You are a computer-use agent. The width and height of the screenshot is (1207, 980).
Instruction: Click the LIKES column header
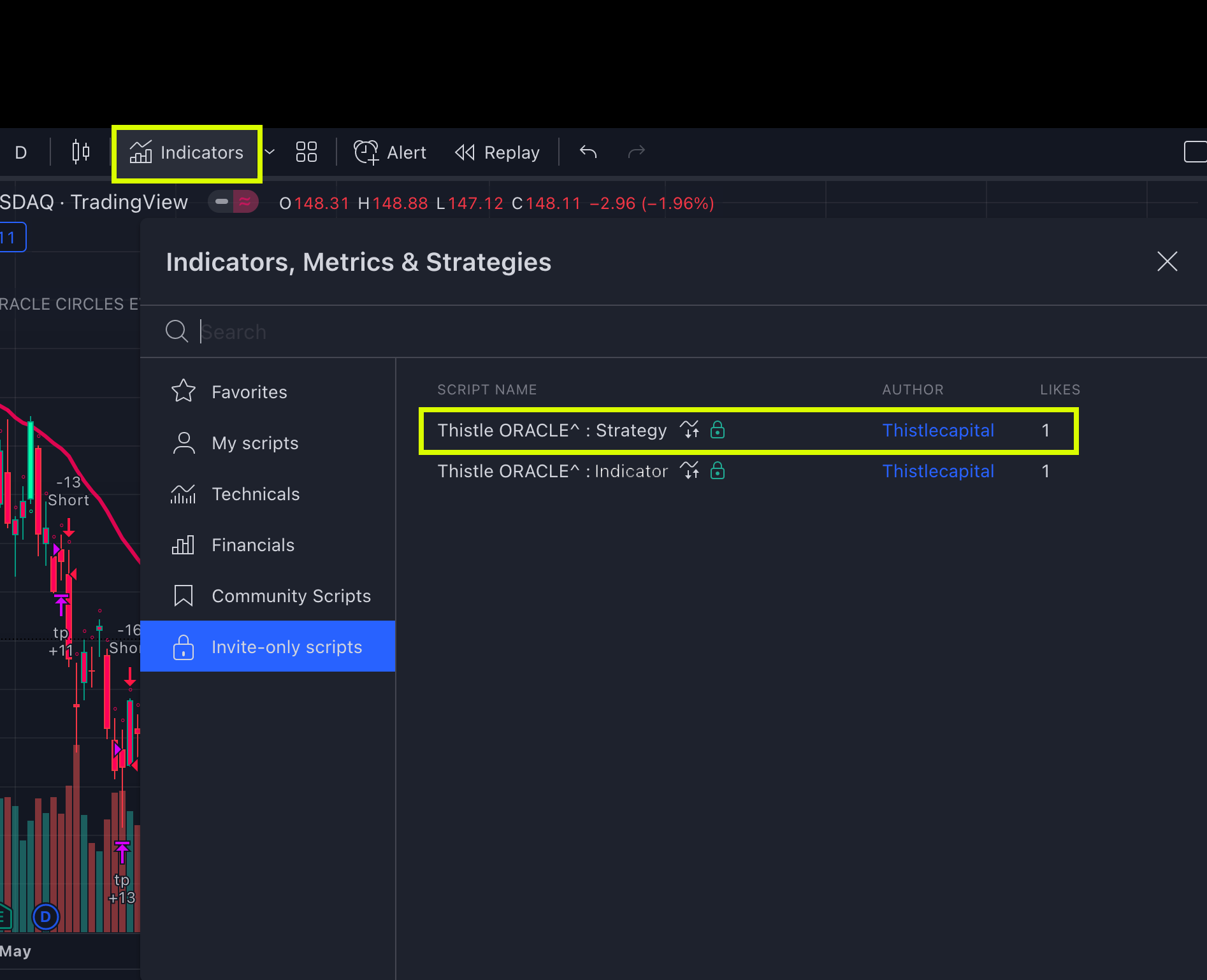[x=1060, y=389]
